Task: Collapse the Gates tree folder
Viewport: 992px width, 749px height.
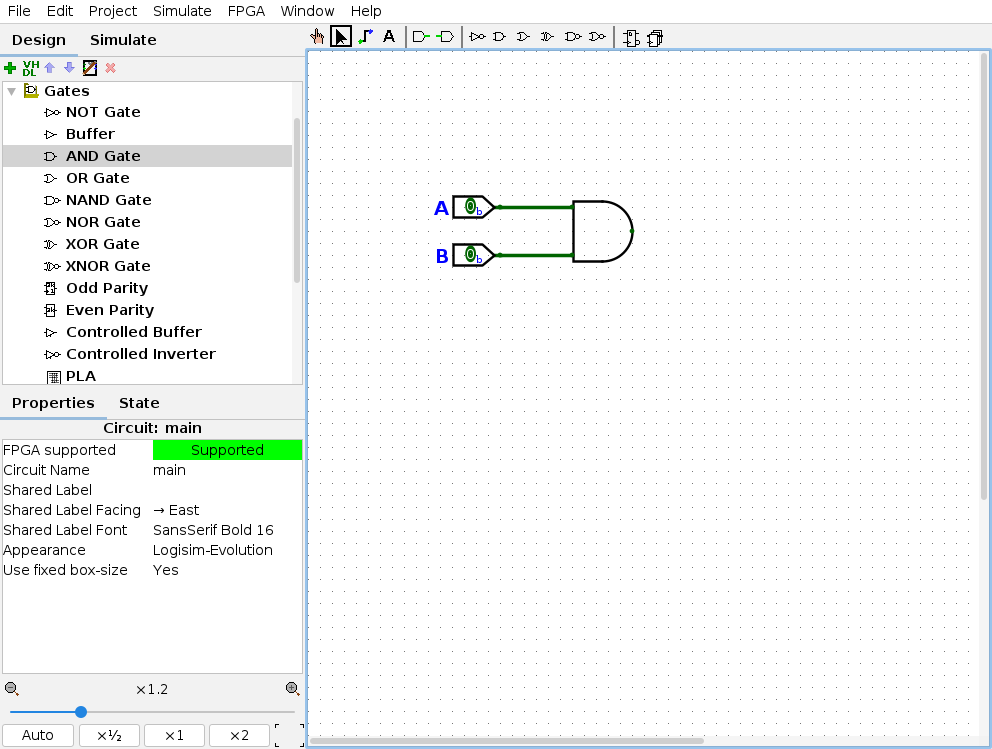Action: 11,91
